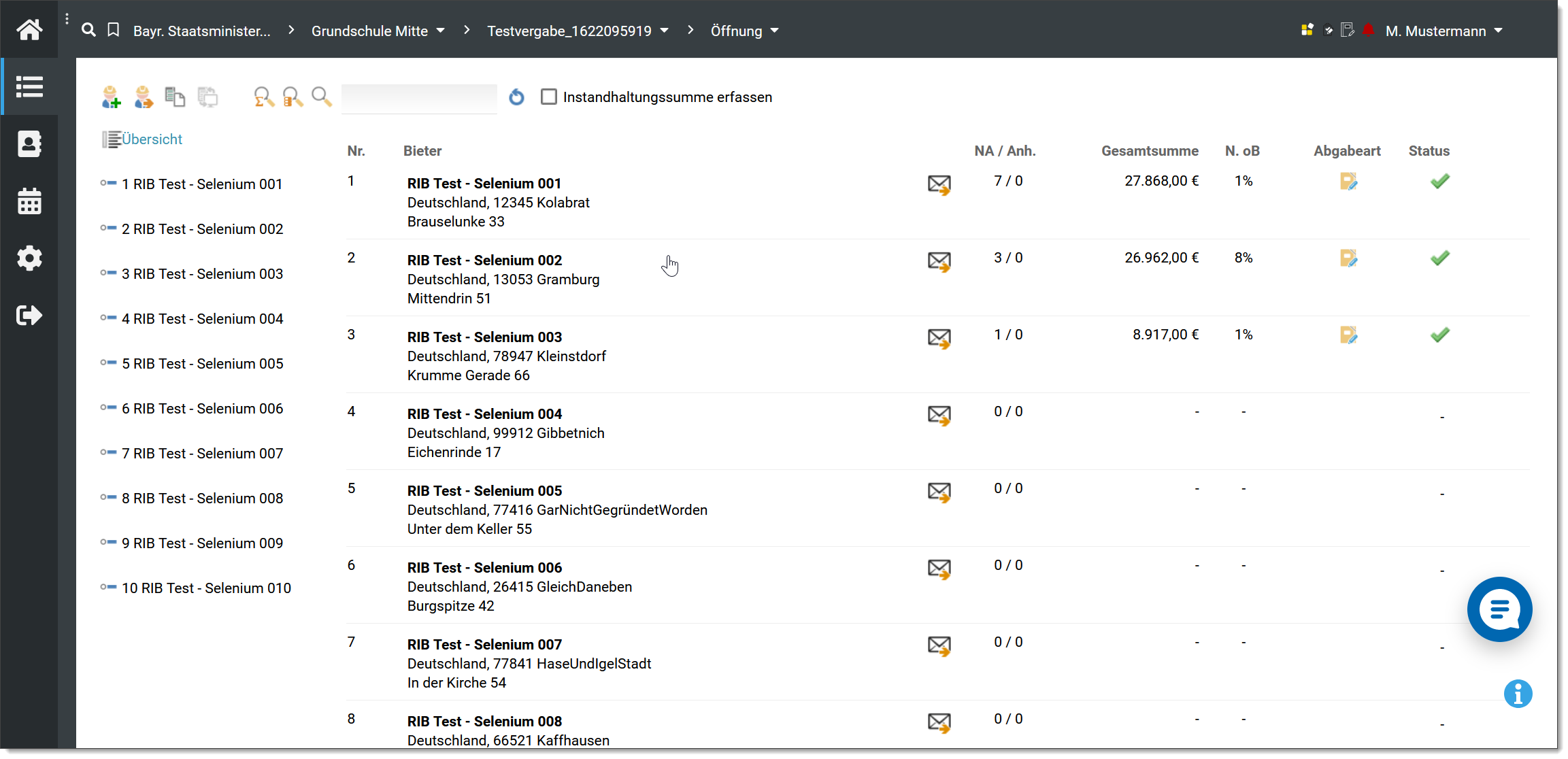Click envelope icon for RIB Test - Selenium 002
The height and width of the screenshot is (759, 1568).
[x=939, y=261]
